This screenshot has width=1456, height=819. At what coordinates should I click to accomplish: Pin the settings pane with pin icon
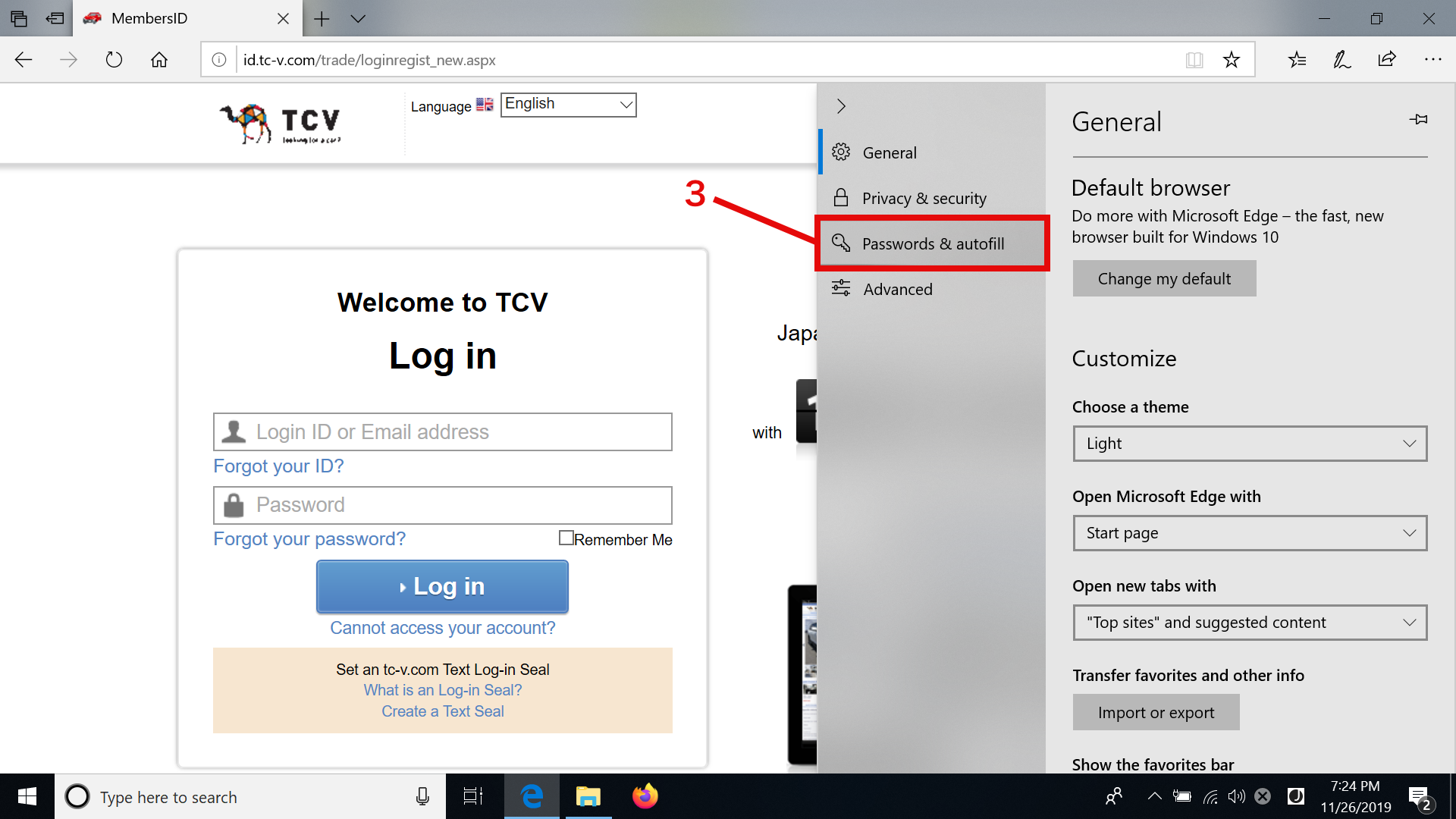coord(1418,120)
